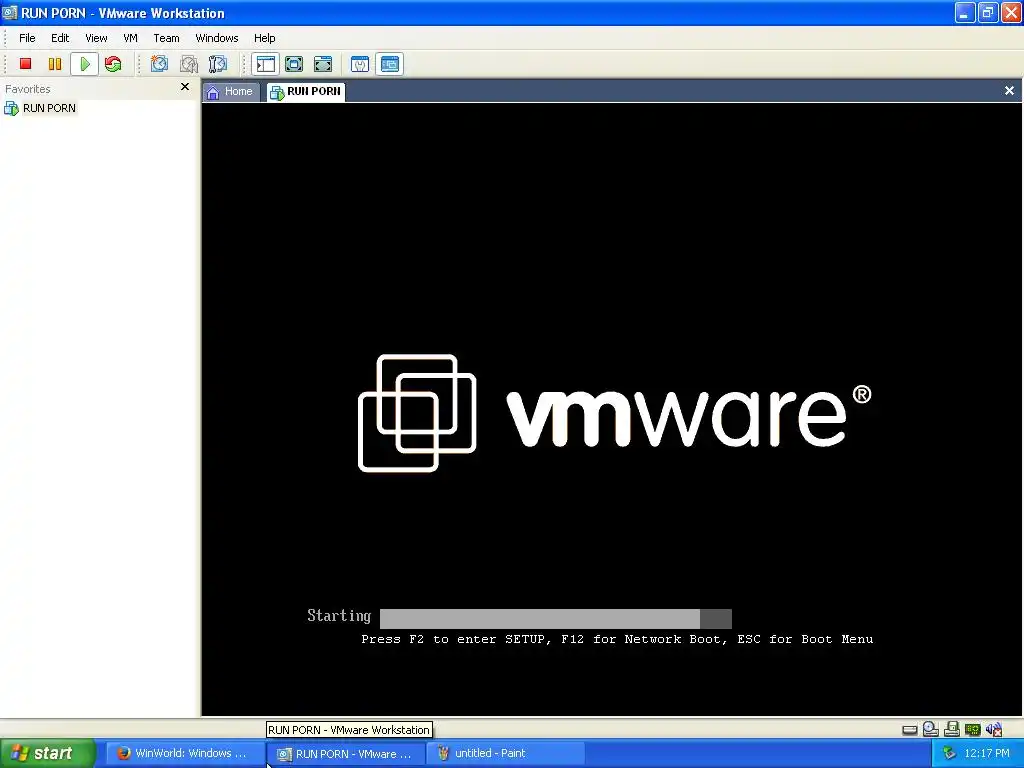1024x768 pixels.
Task: Open the View menu
Action: point(96,38)
